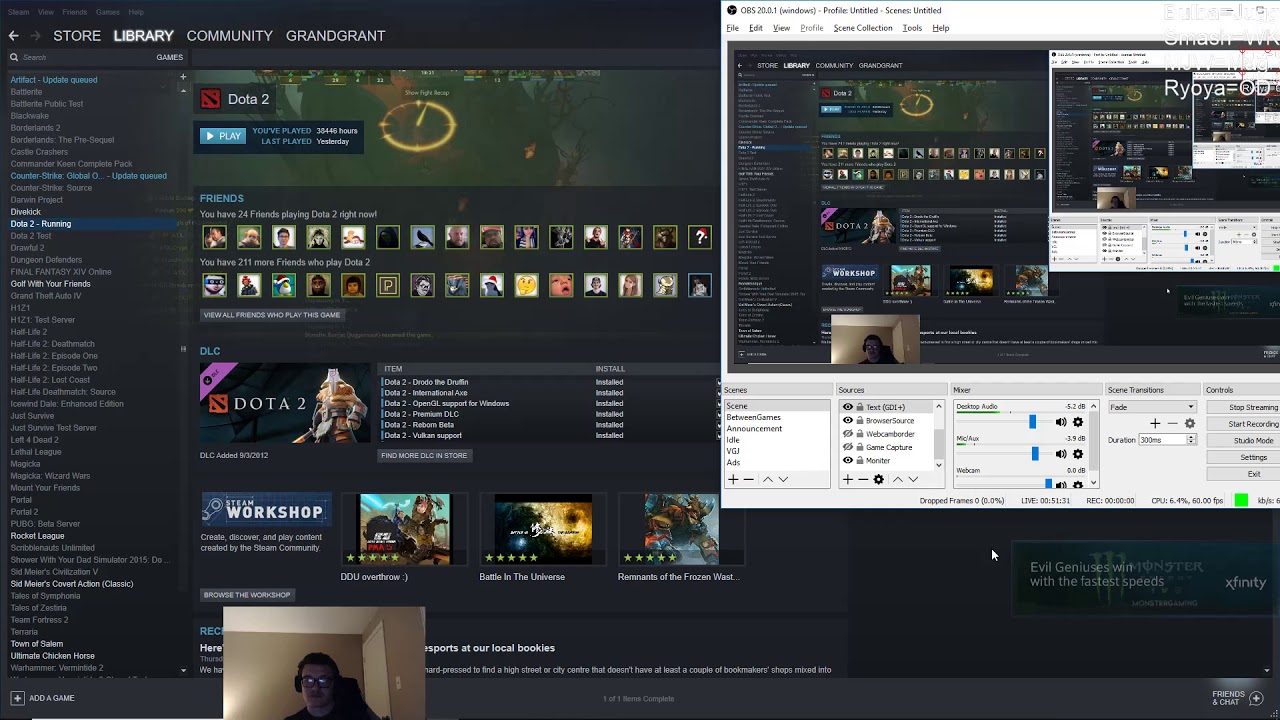Open first friend avatar playing Dota 2
The image size is (1280, 720).
pyautogui.click(x=214, y=237)
